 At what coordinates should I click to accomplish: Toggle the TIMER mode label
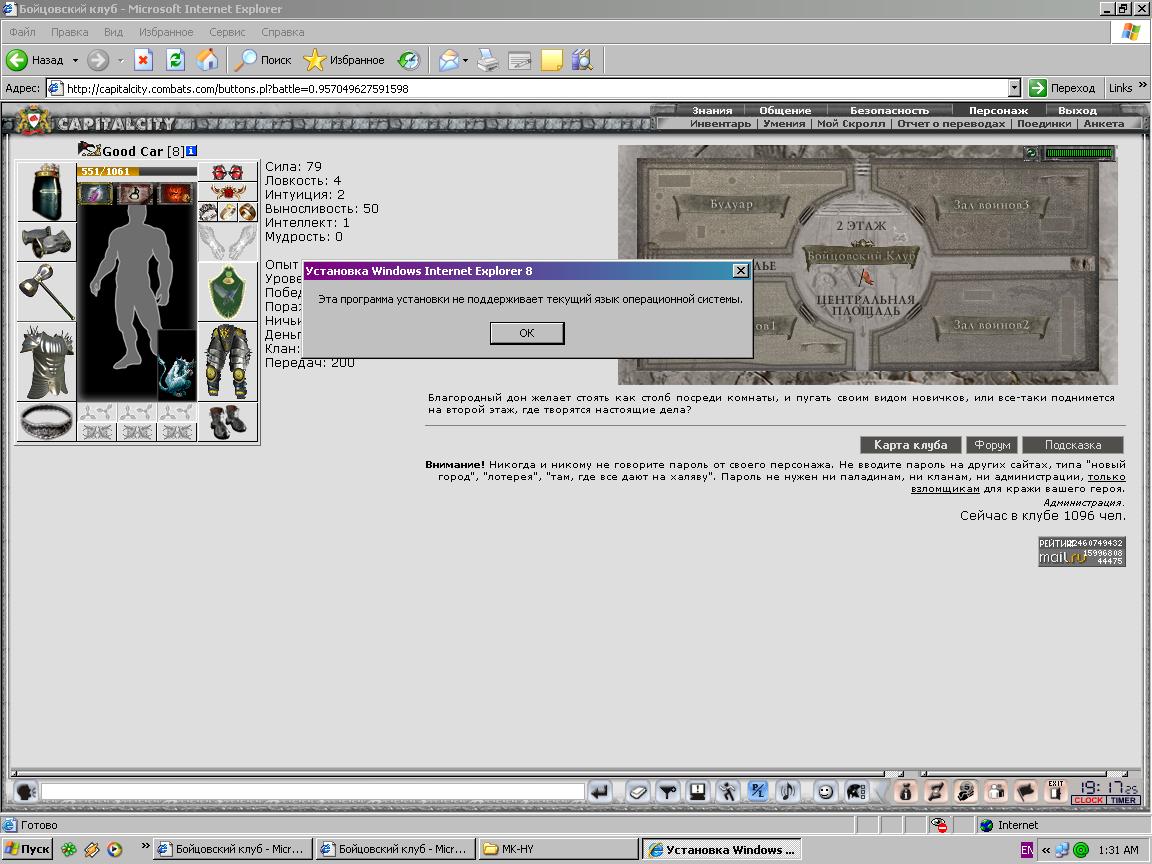[x=1123, y=800]
